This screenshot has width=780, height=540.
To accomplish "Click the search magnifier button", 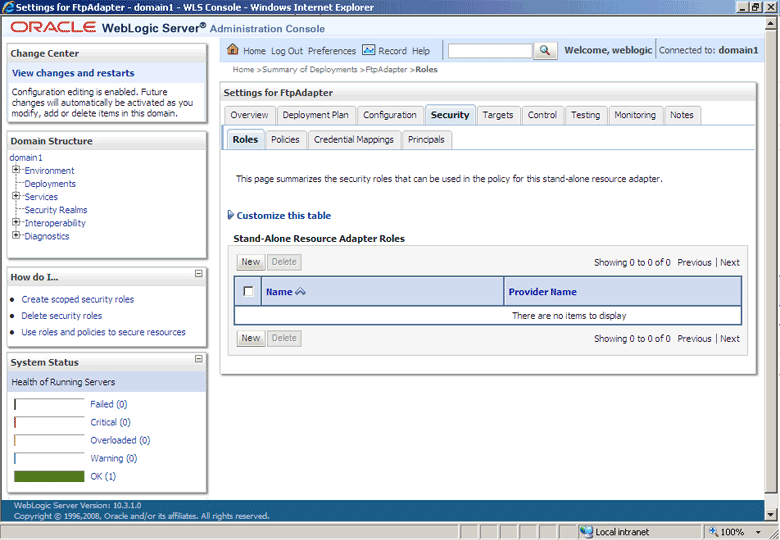I will click(x=545, y=50).
